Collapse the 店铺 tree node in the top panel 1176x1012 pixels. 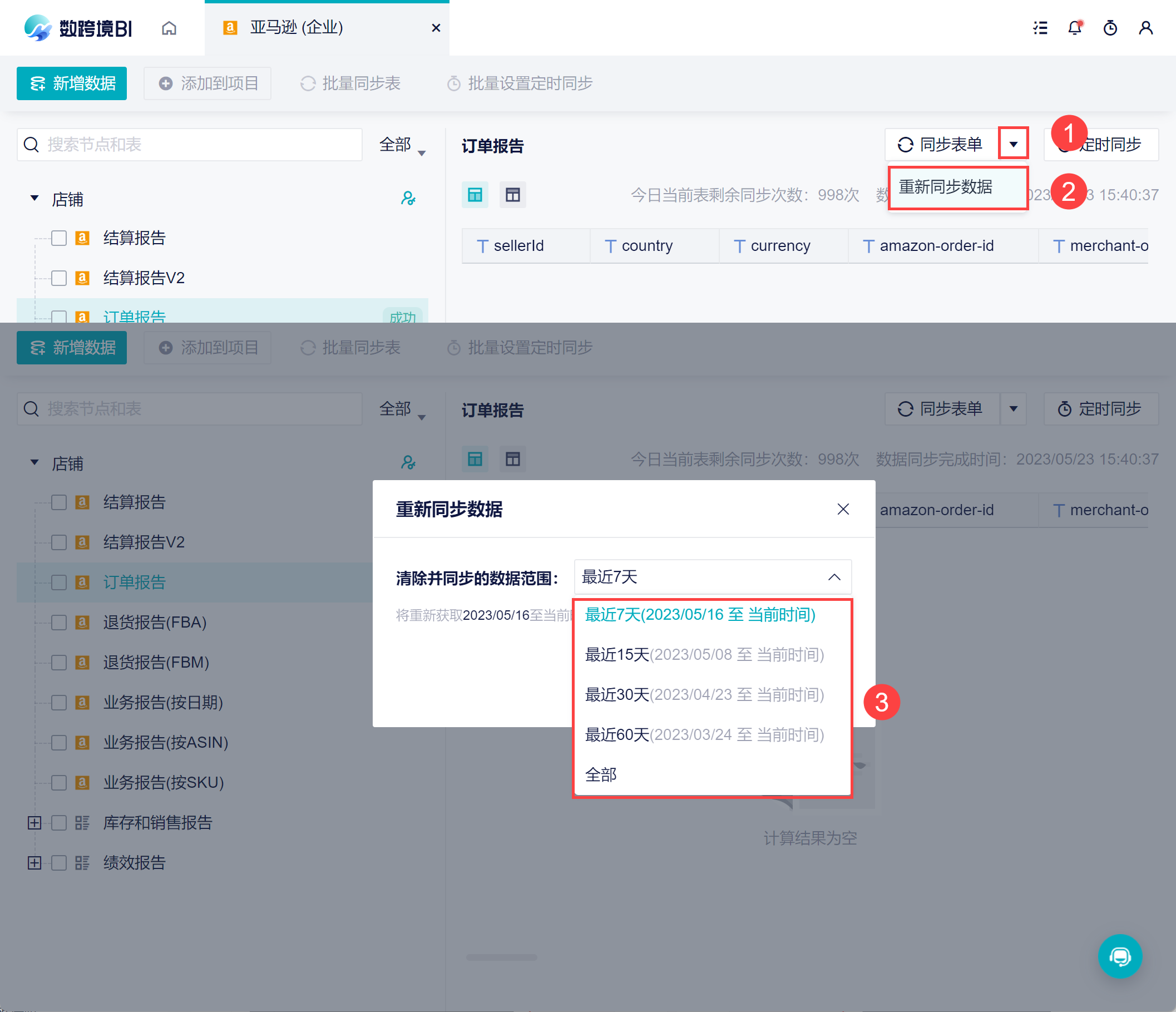click(34, 199)
